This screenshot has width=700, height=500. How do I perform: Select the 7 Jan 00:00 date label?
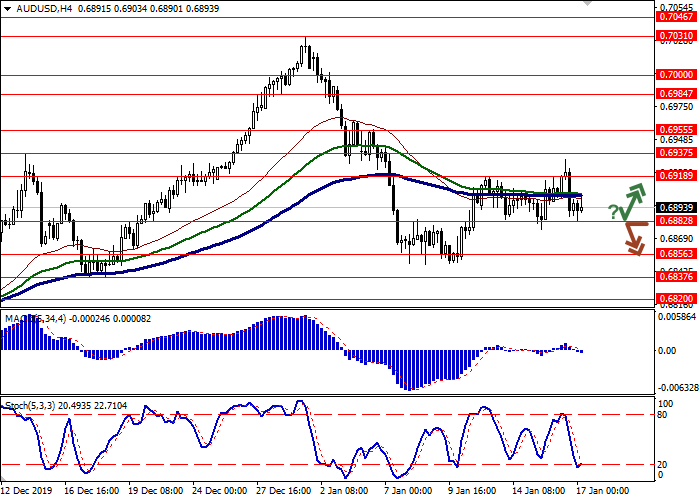coord(408,491)
